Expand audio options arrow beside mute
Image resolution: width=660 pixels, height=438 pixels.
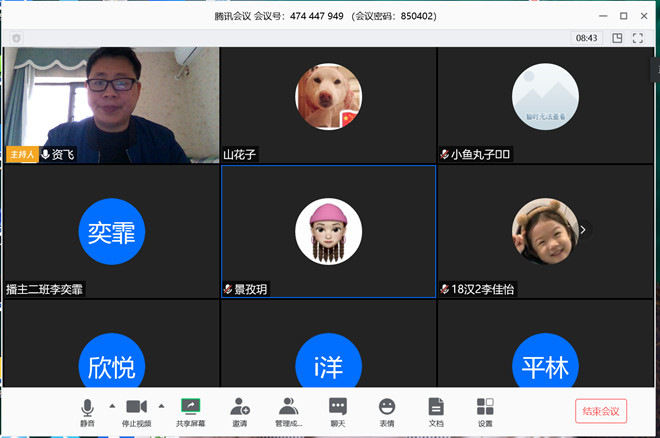coord(112,405)
